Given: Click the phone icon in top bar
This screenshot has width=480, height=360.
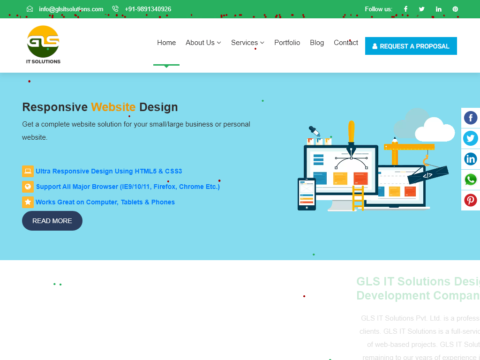Looking at the screenshot, I should point(115,9).
